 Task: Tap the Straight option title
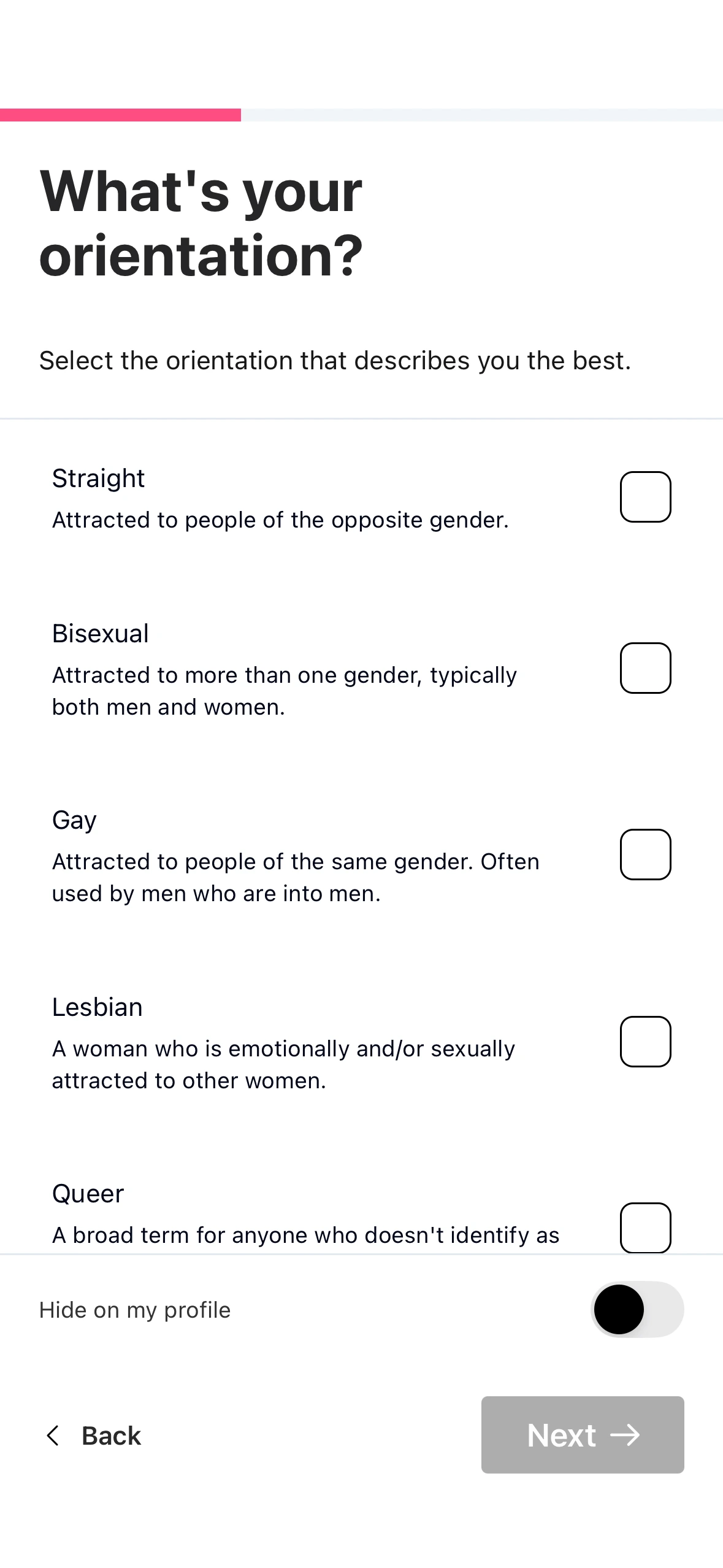pos(98,478)
